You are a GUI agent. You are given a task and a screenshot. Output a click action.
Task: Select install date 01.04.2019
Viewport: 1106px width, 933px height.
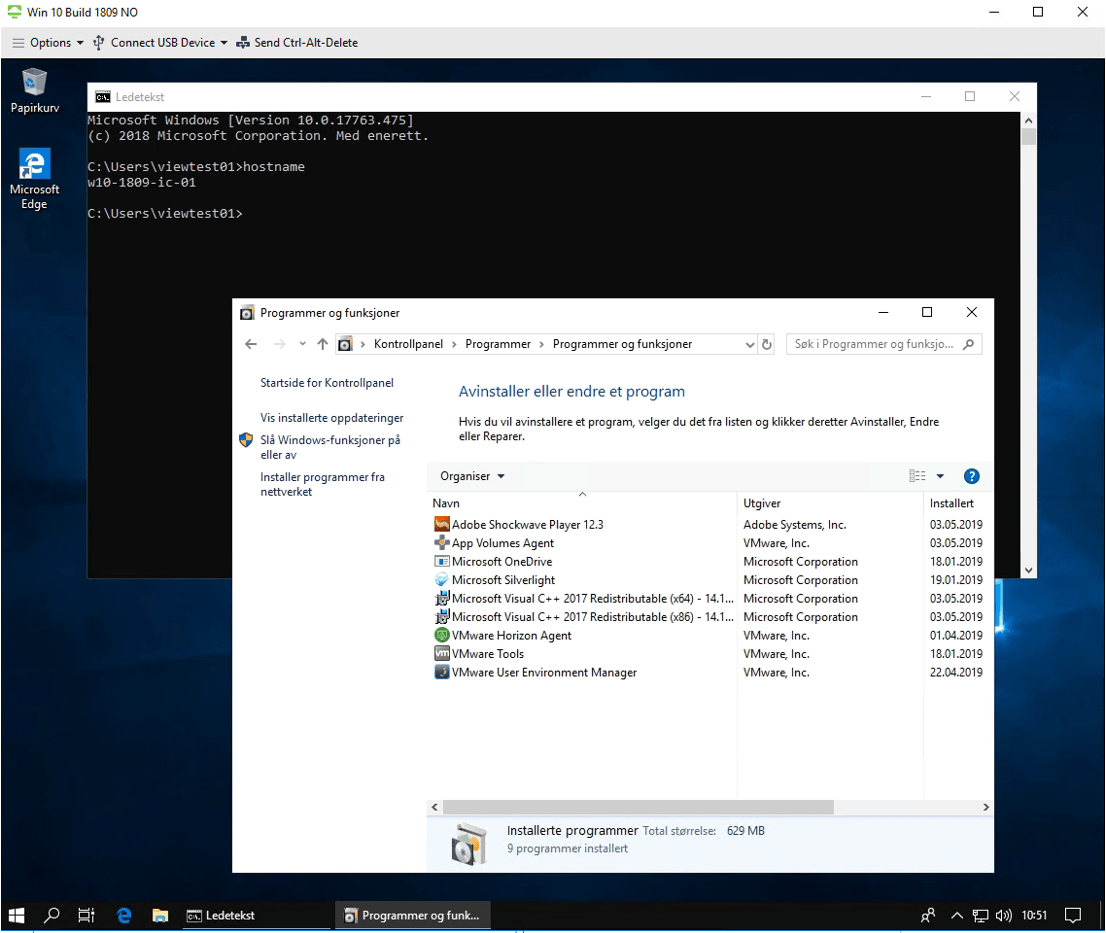coord(956,635)
